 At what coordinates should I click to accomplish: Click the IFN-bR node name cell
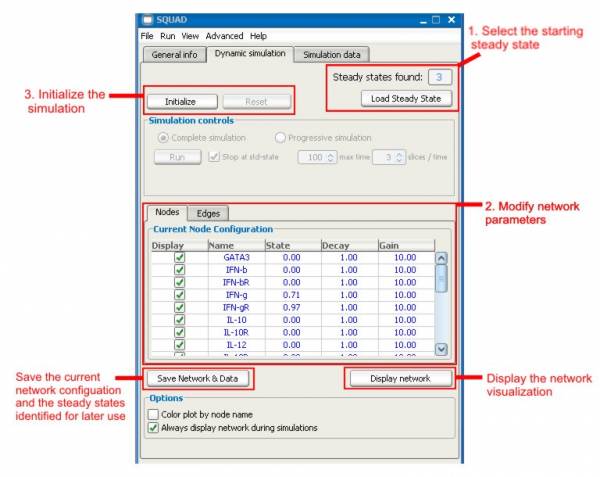(236, 282)
